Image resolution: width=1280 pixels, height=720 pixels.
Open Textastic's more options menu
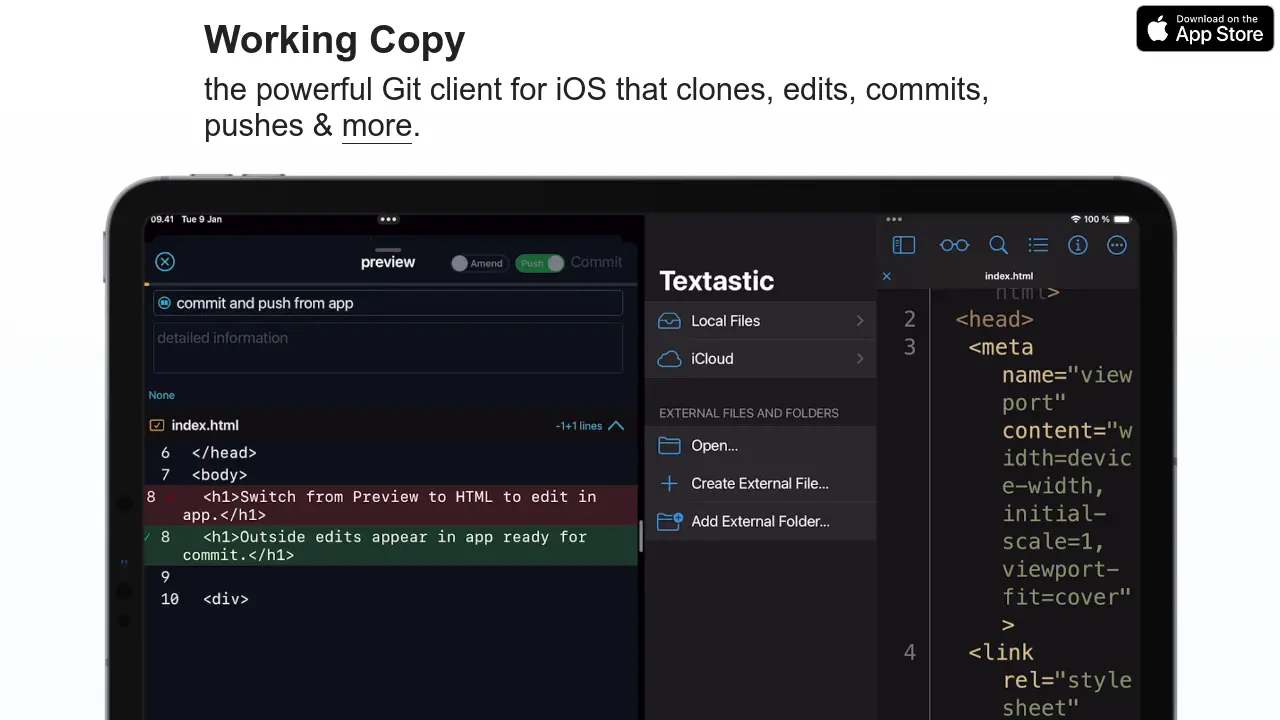click(x=1116, y=245)
